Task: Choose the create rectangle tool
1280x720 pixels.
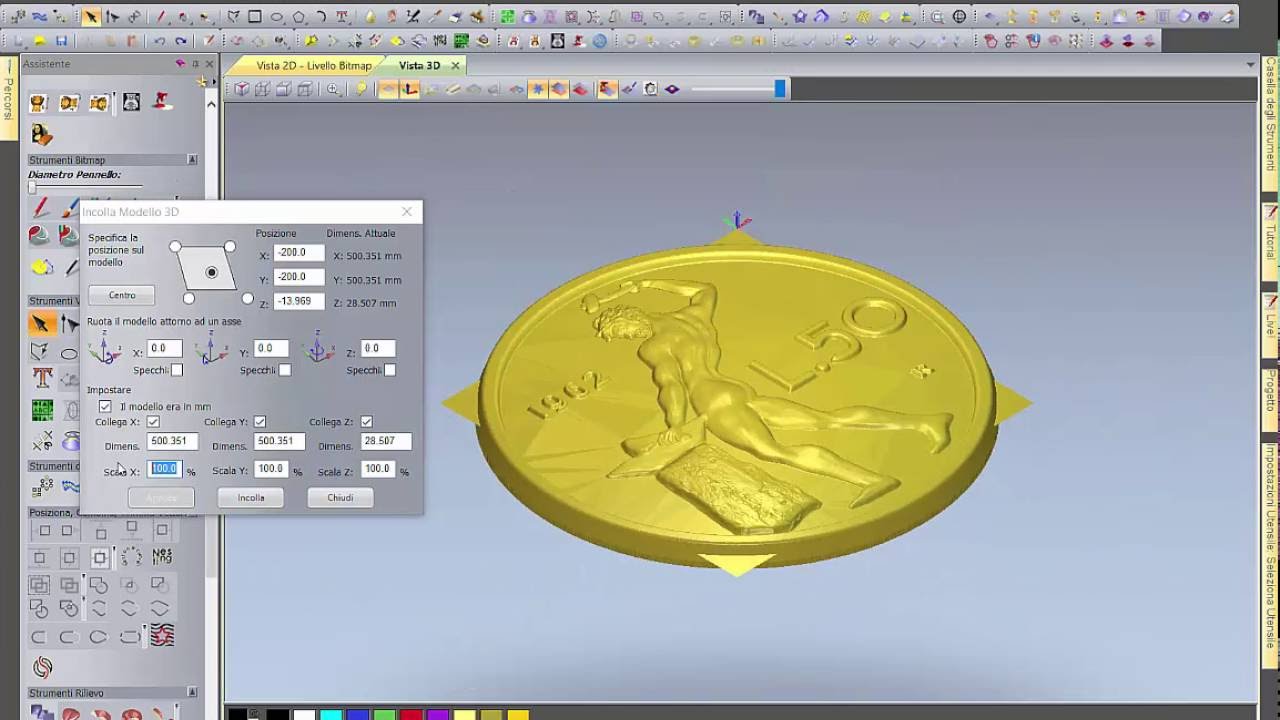Action: point(255,17)
